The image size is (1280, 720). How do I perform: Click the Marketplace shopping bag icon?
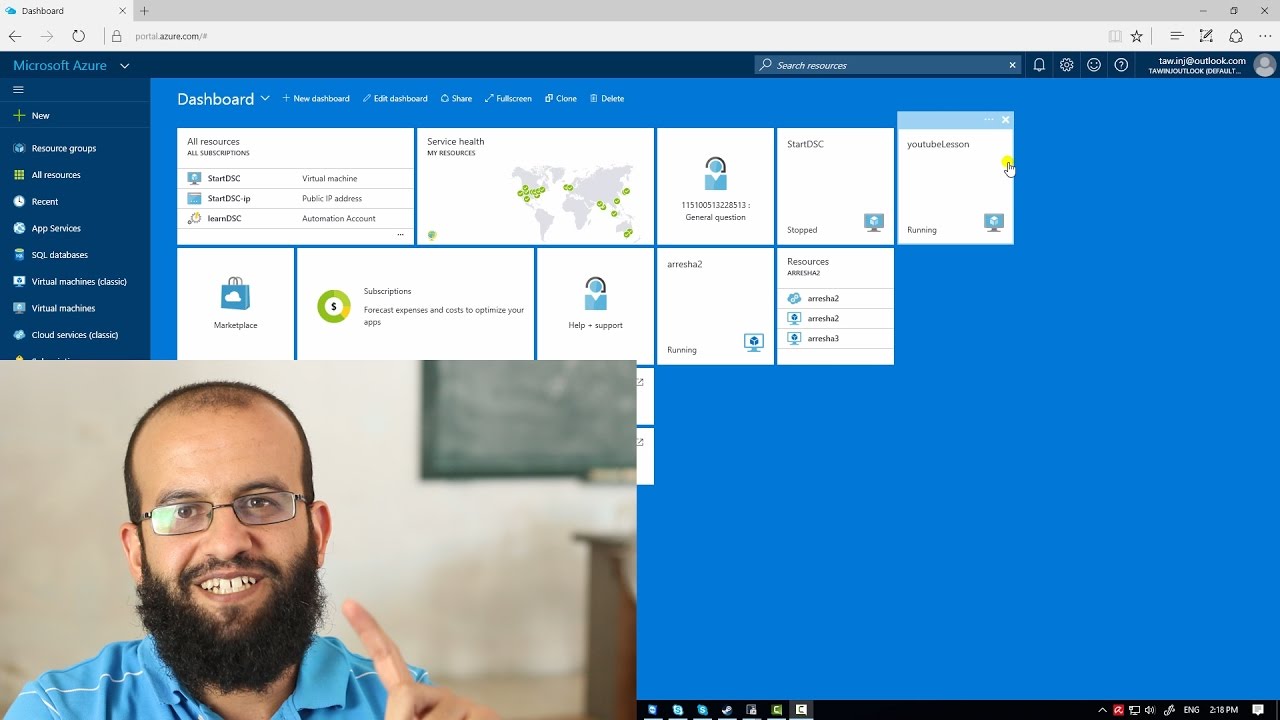click(235, 294)
